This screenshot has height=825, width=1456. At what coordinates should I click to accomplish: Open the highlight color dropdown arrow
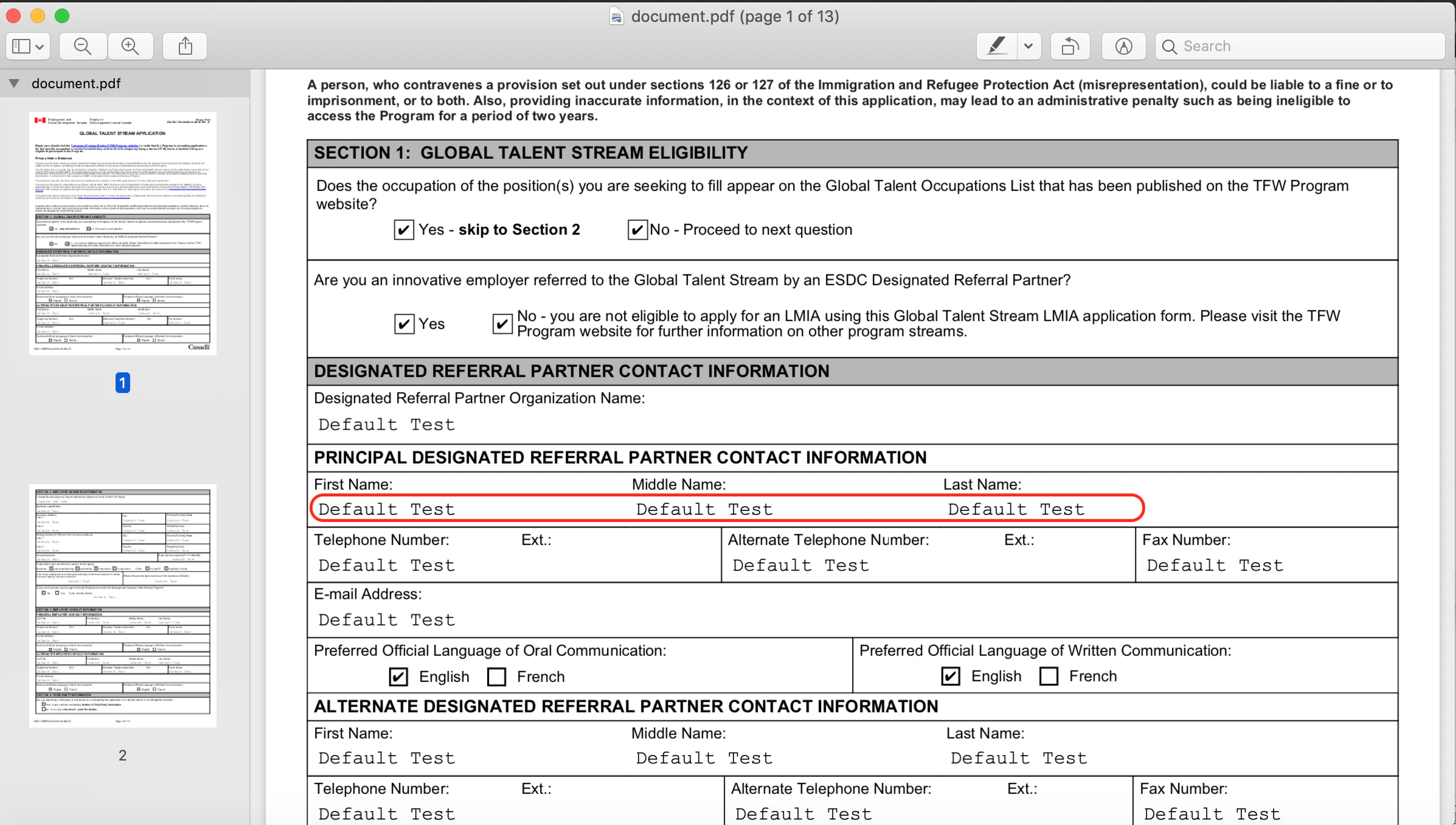point(1028,46)
